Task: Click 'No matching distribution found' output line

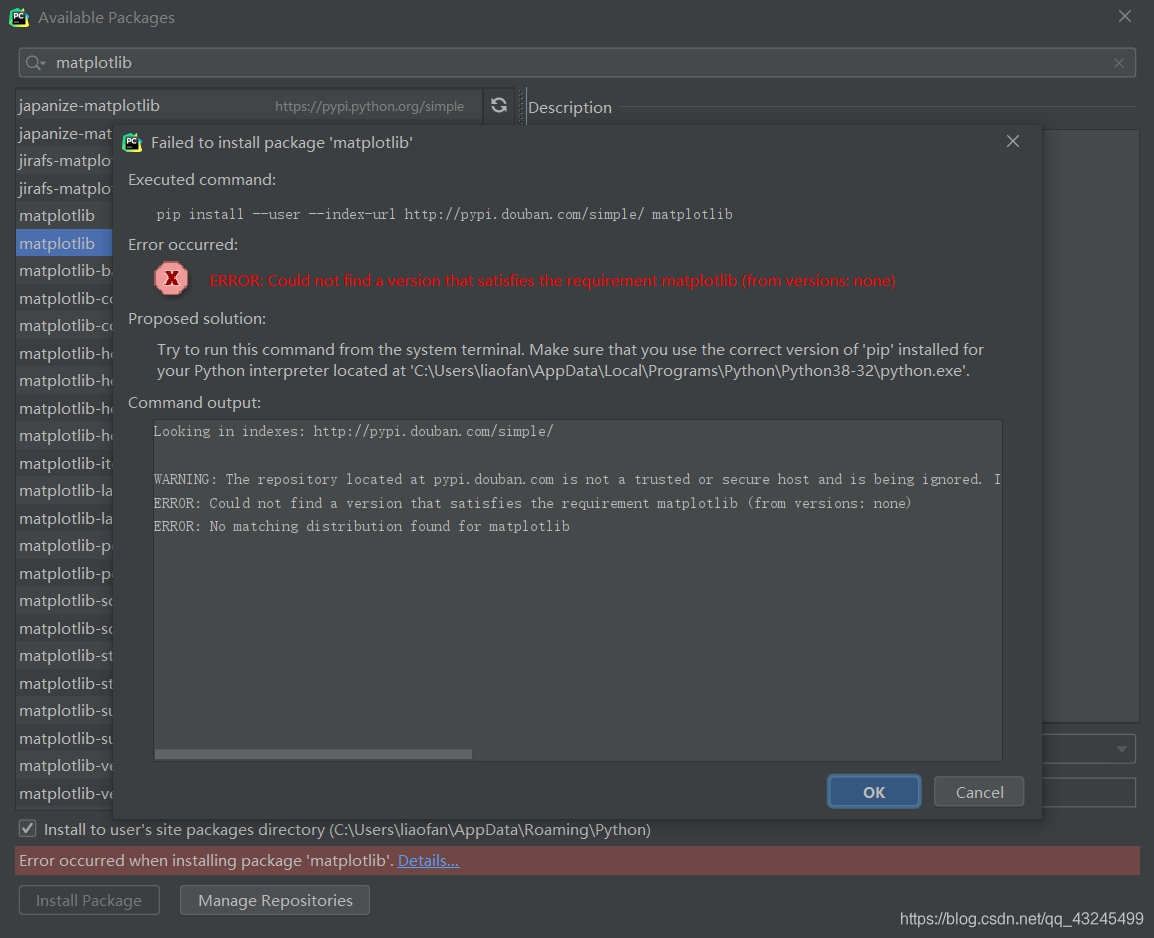Action: (361, 526)
